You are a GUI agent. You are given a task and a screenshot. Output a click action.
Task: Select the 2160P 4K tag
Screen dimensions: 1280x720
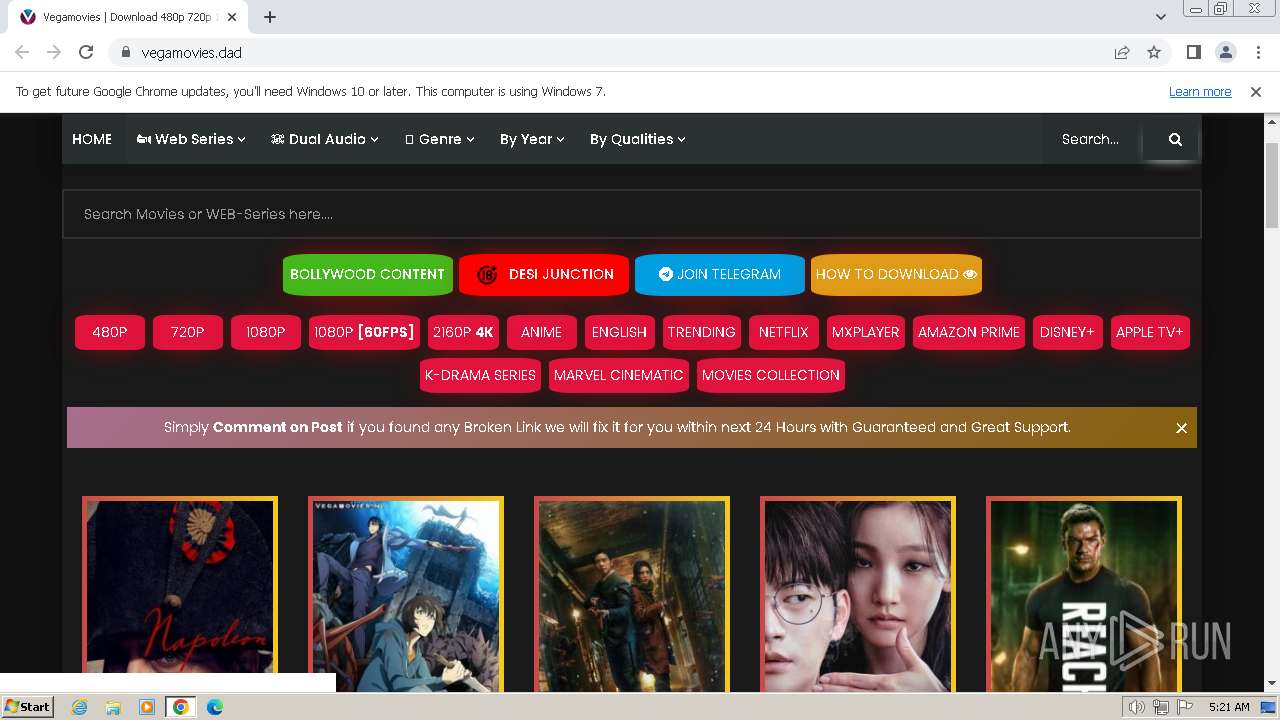[x=463, y=332]
